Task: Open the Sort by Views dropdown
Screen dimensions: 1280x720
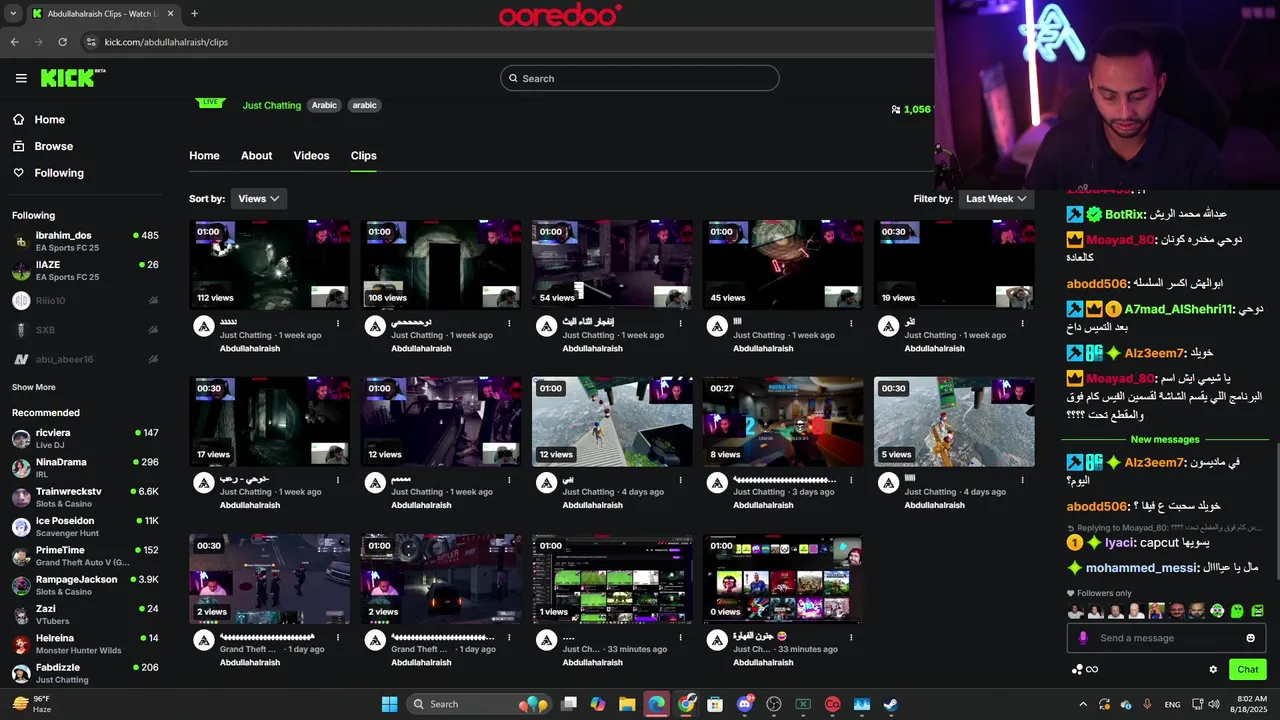Action: tap(259, 198)
